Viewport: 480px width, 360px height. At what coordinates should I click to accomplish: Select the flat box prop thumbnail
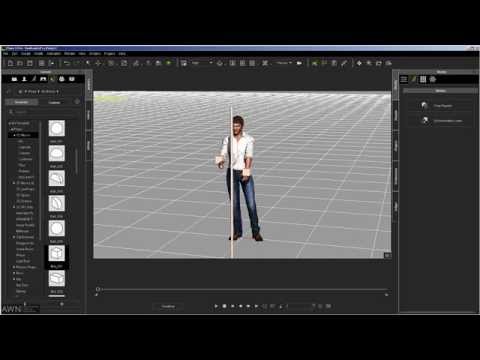coord(57,279)
